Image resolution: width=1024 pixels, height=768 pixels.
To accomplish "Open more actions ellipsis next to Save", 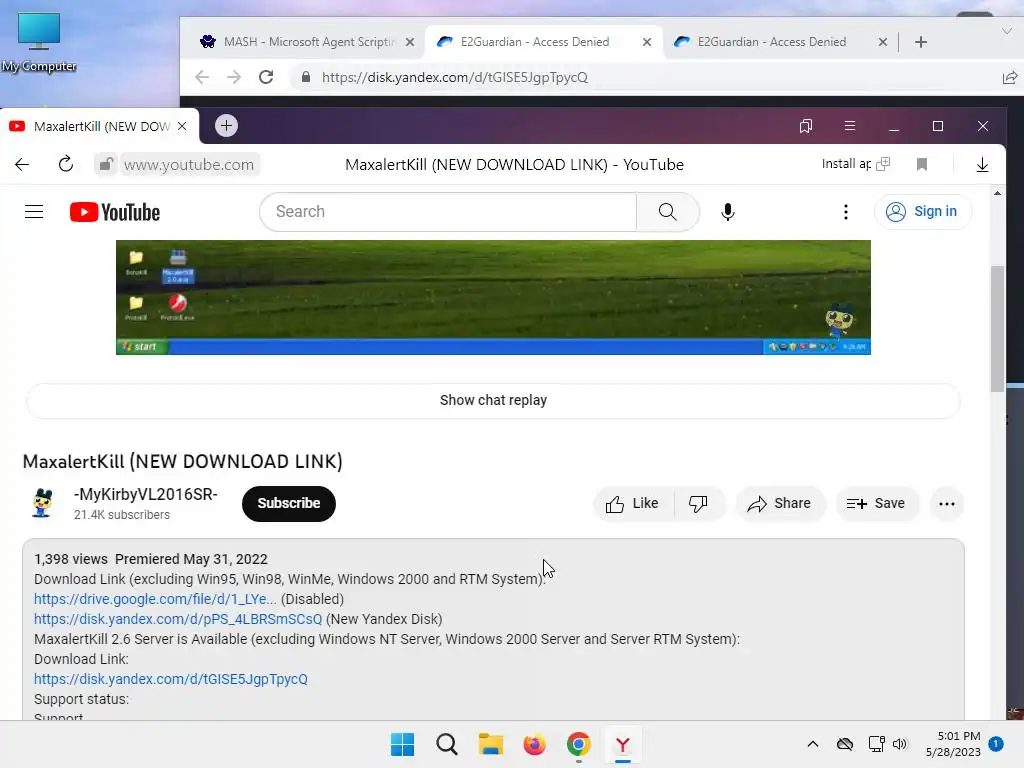I will tap(946, 504).
